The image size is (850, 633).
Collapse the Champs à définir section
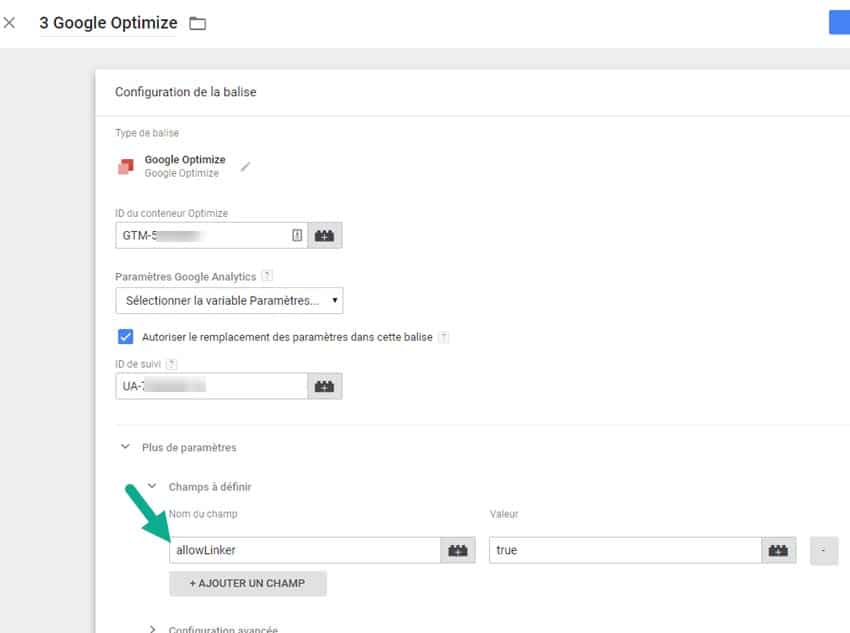click(152, 486)
